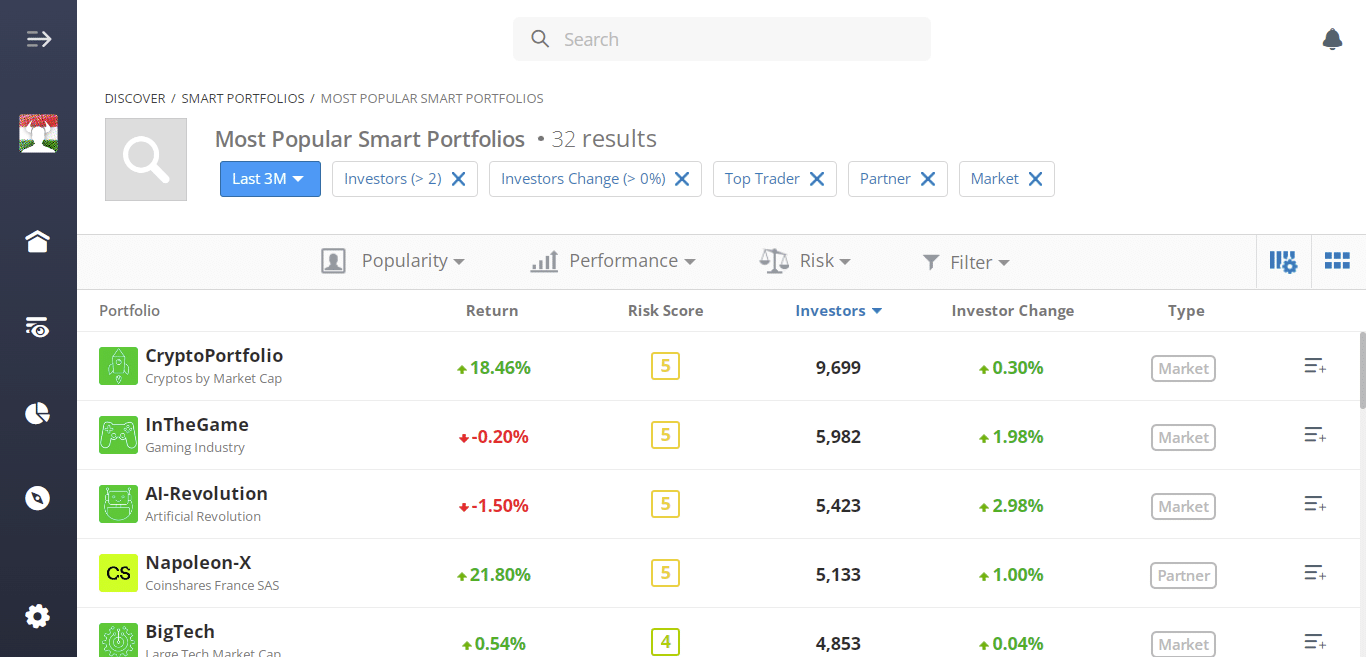1366x657 pixels.
Task: Toggle grid view for portfolio results
Action: [1337, 261]
